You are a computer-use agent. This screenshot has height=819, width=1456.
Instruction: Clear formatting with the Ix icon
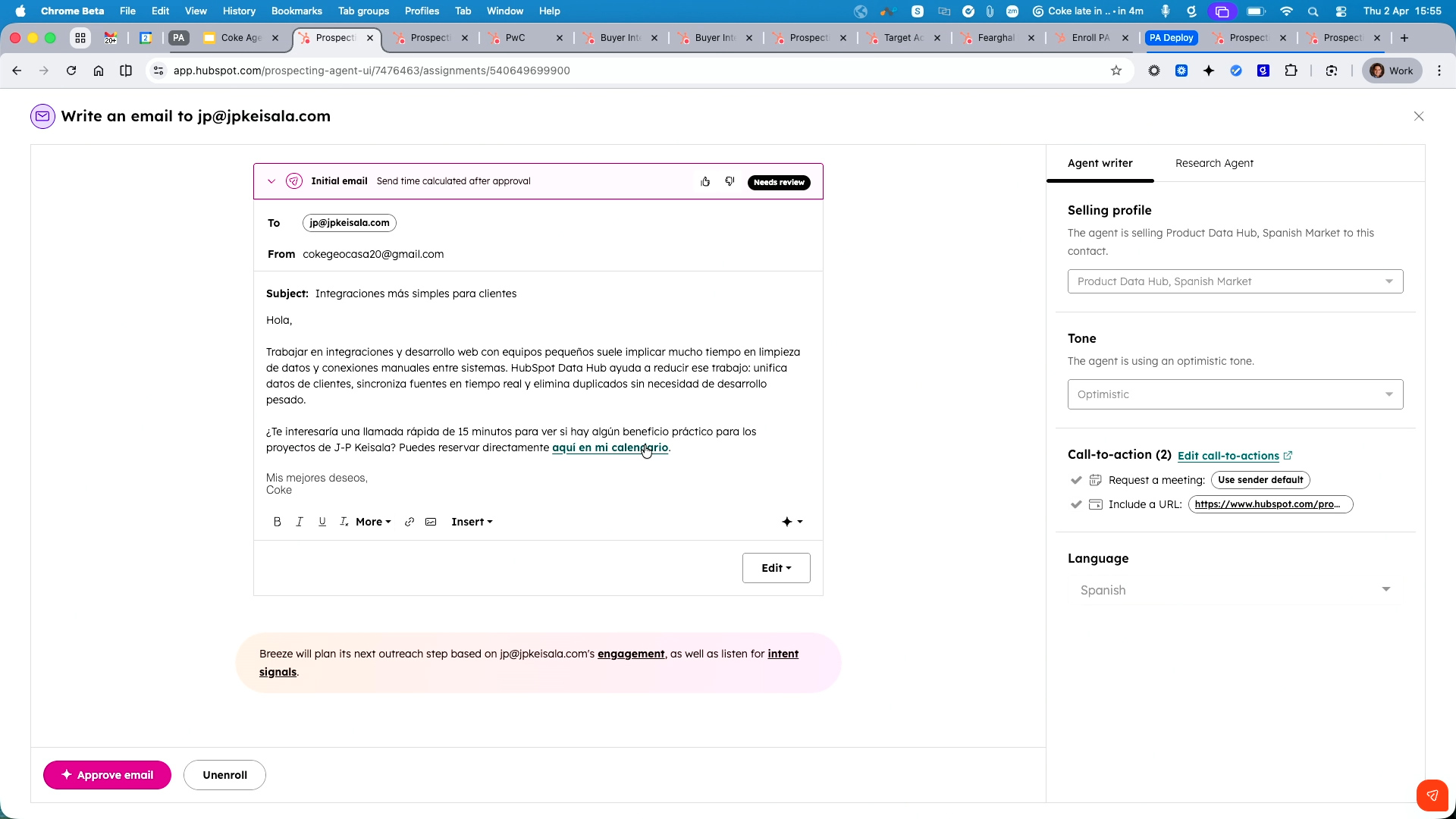coord(344,522)
